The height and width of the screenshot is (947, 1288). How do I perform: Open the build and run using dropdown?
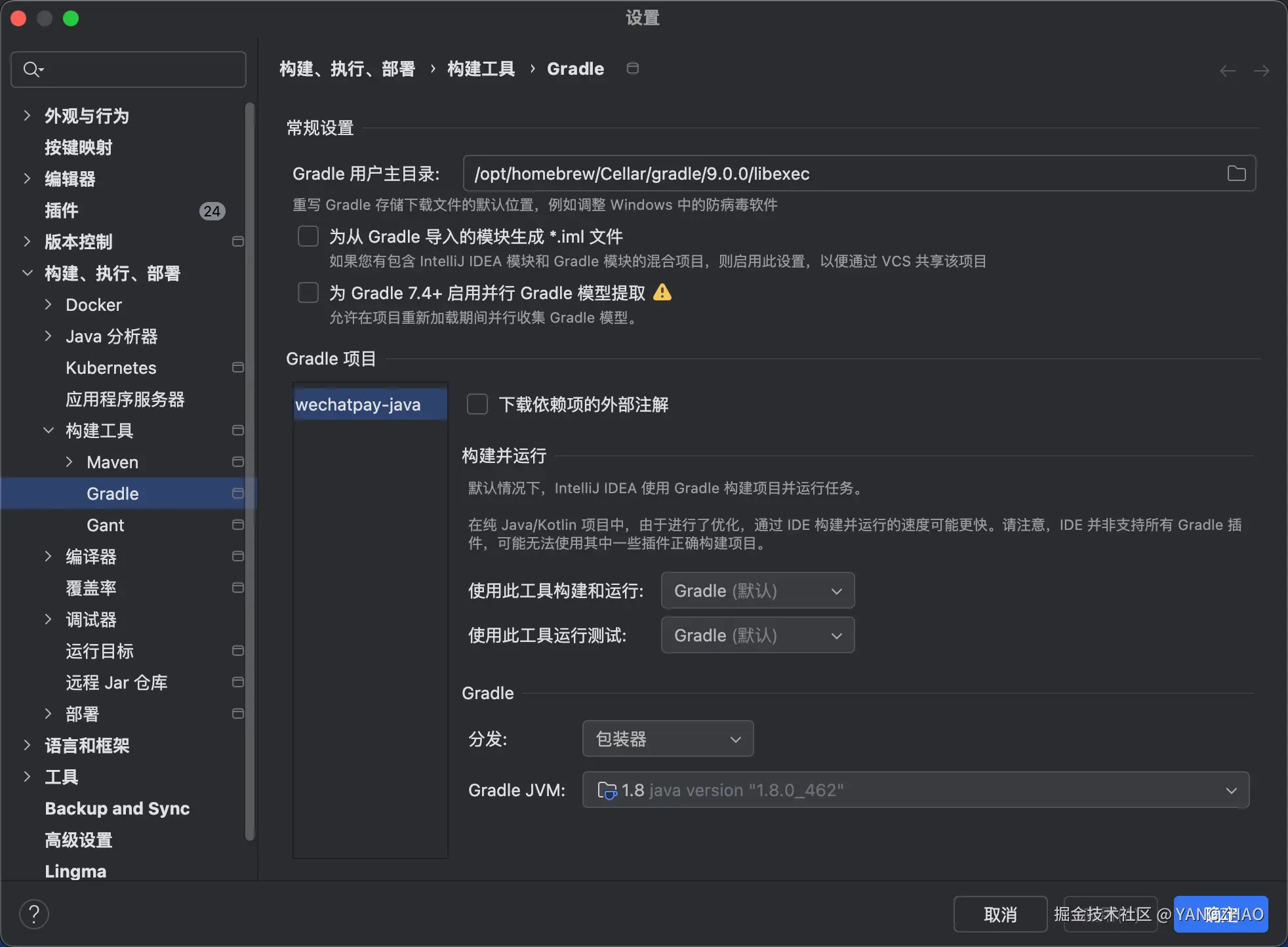757,590
